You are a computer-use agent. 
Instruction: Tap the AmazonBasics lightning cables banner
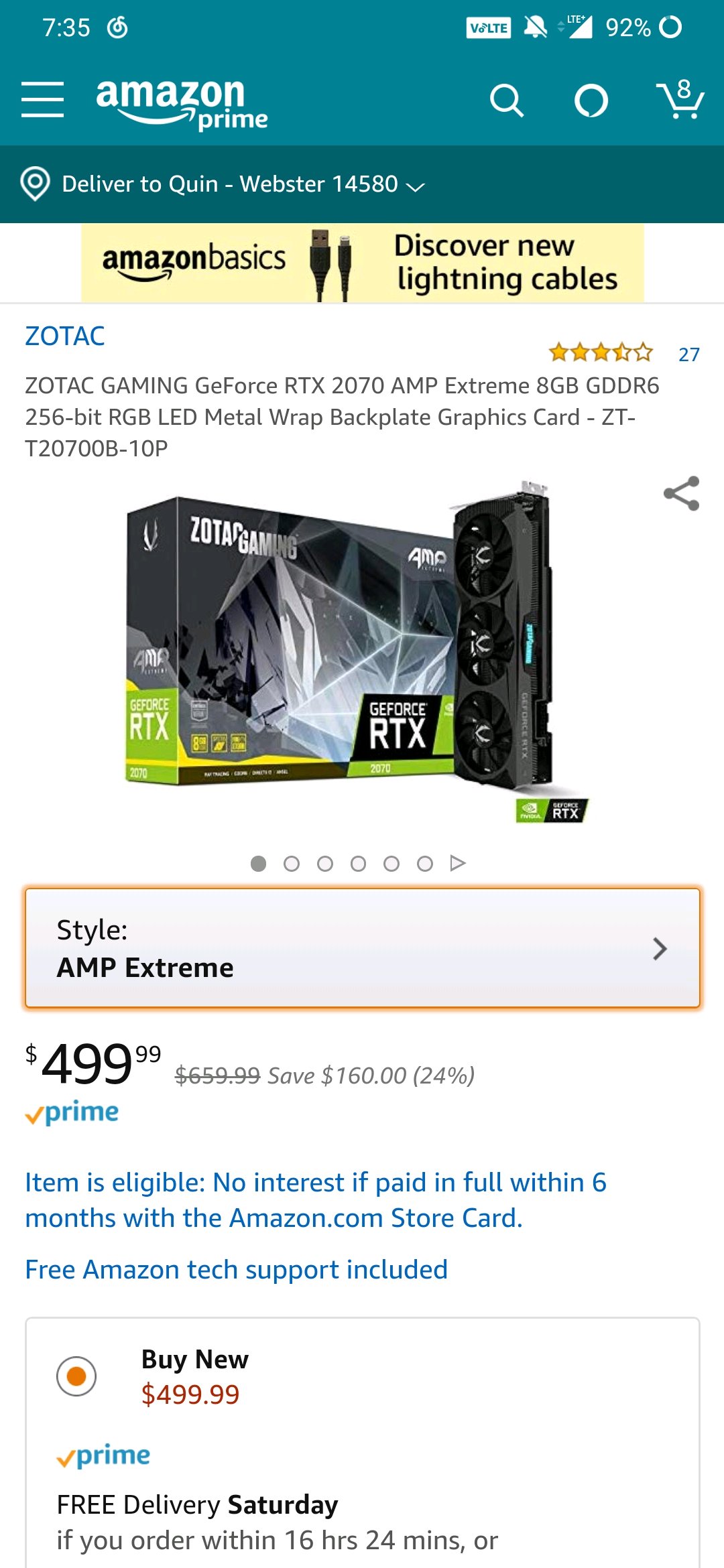363,263
